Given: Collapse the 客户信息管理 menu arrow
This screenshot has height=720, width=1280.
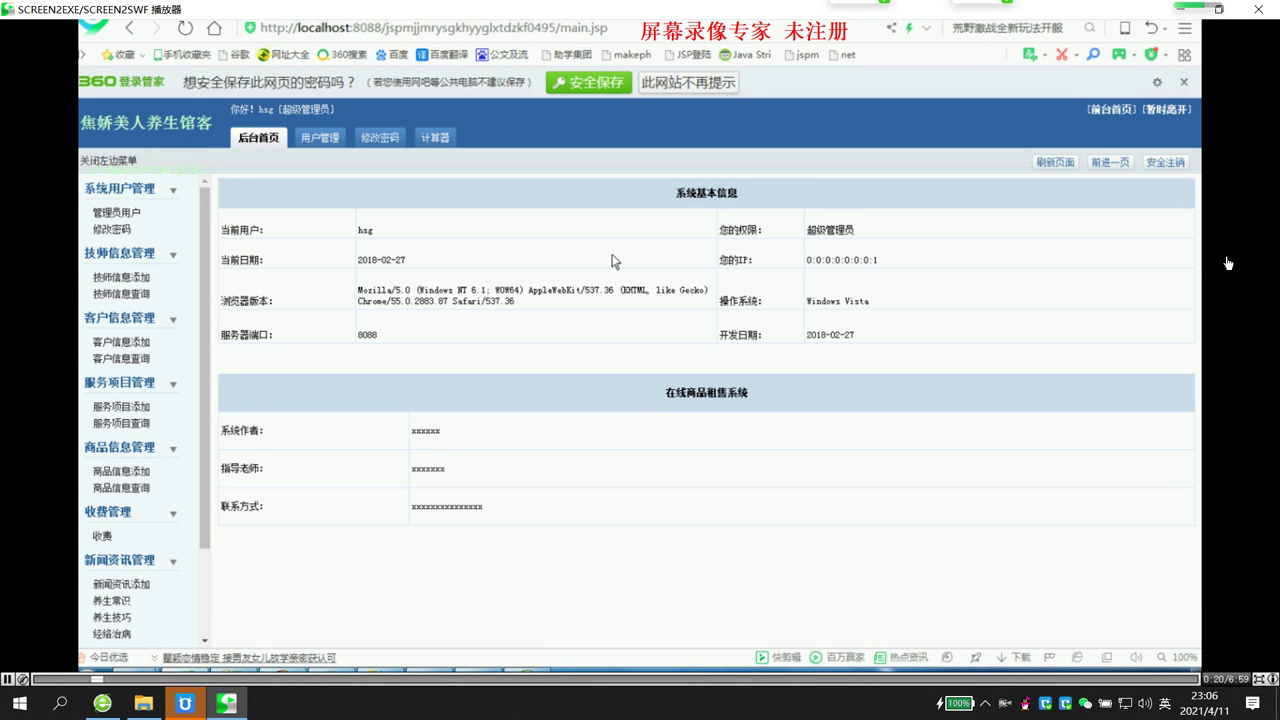Looking at the screenshot, I should 173,319.
